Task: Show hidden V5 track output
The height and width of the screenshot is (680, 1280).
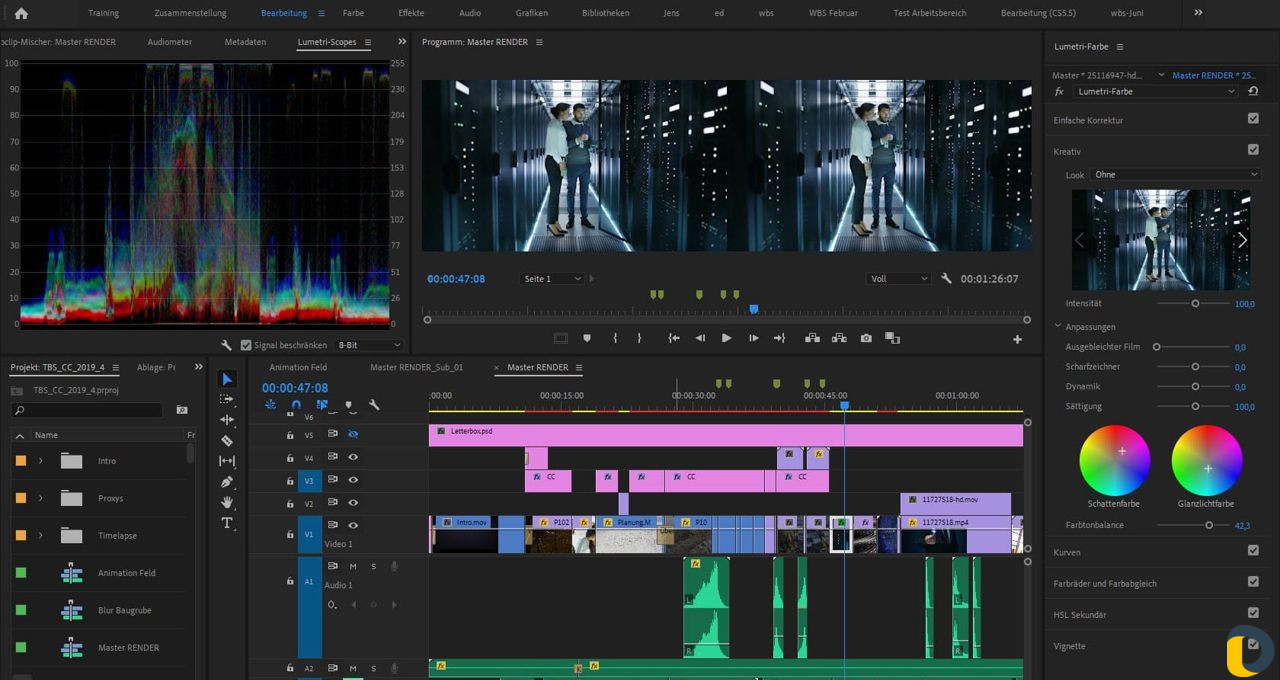Action: [x=353, y=434]
